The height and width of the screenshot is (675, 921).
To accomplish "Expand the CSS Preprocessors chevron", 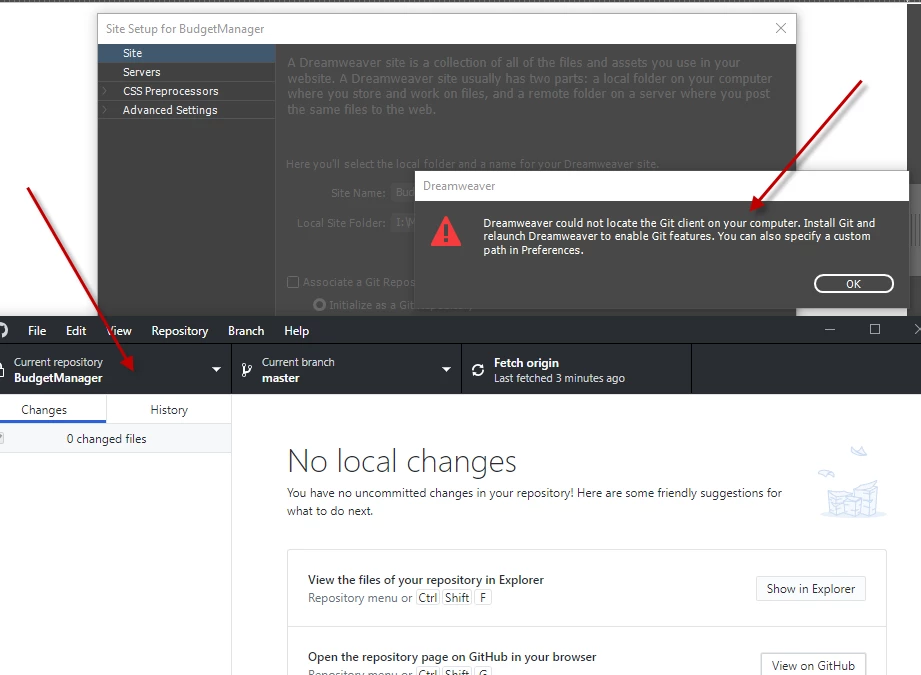I will coord(105,91).
